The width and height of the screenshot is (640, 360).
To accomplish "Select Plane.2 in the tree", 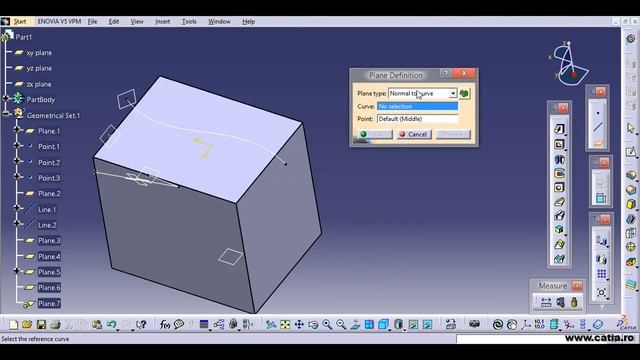I will pyautogui.click(x=49, y=193).
